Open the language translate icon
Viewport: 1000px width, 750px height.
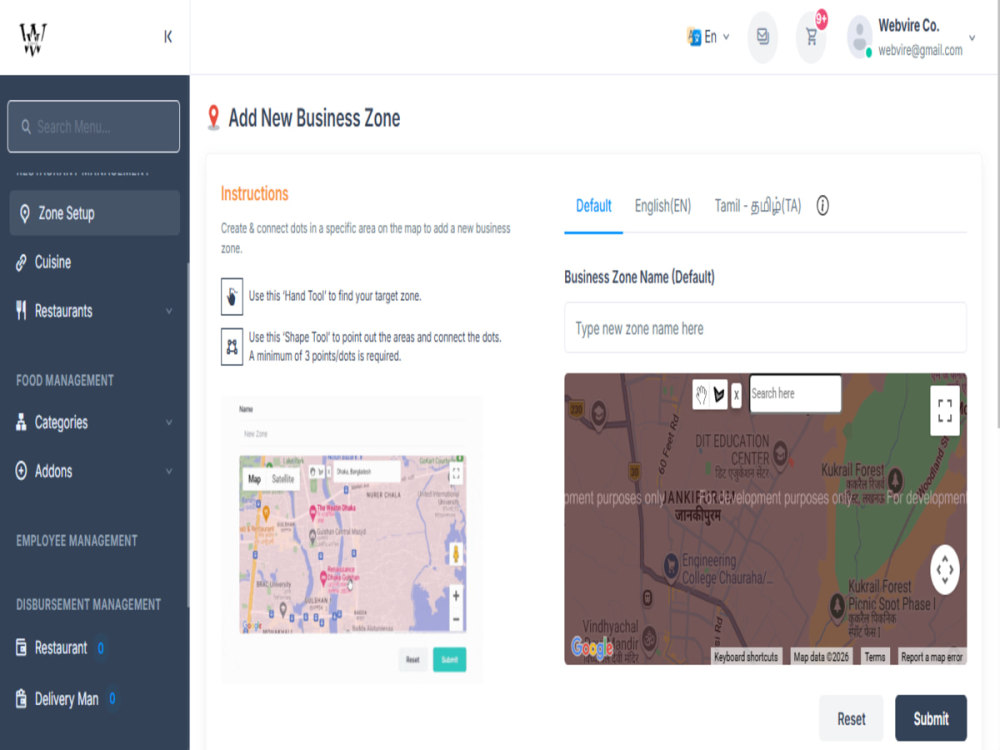tap(694, 37)
